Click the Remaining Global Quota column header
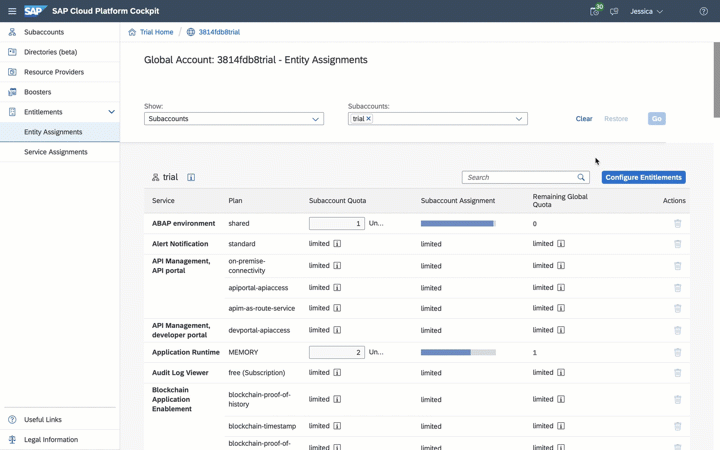720x450 pixels. pyautogui.click(x=560, y=201)
